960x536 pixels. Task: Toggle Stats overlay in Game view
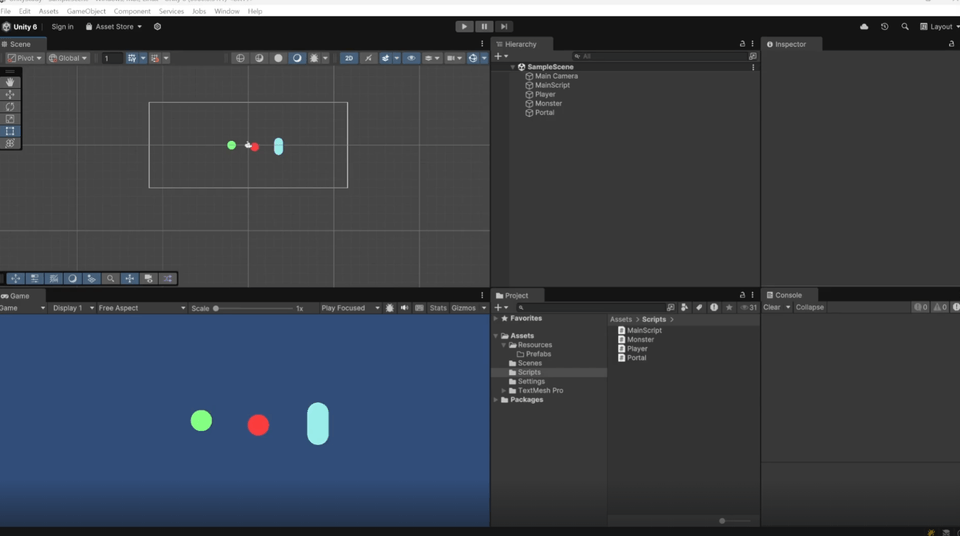point(438,308)
